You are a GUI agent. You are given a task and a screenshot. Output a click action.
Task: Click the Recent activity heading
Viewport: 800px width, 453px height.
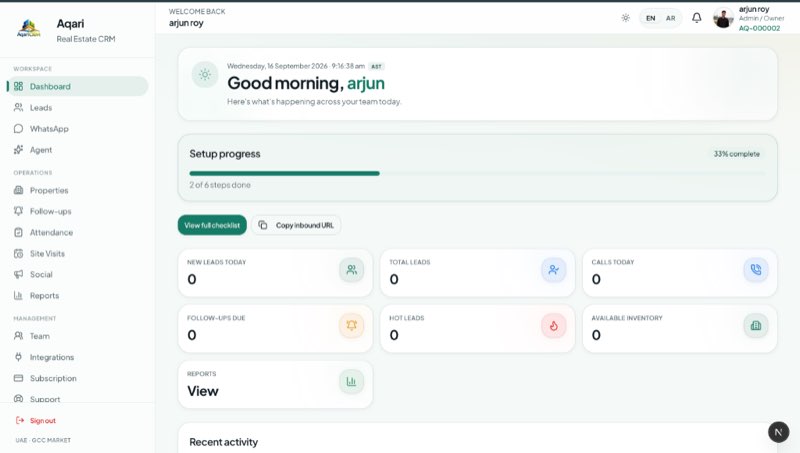tap(223, 442)
